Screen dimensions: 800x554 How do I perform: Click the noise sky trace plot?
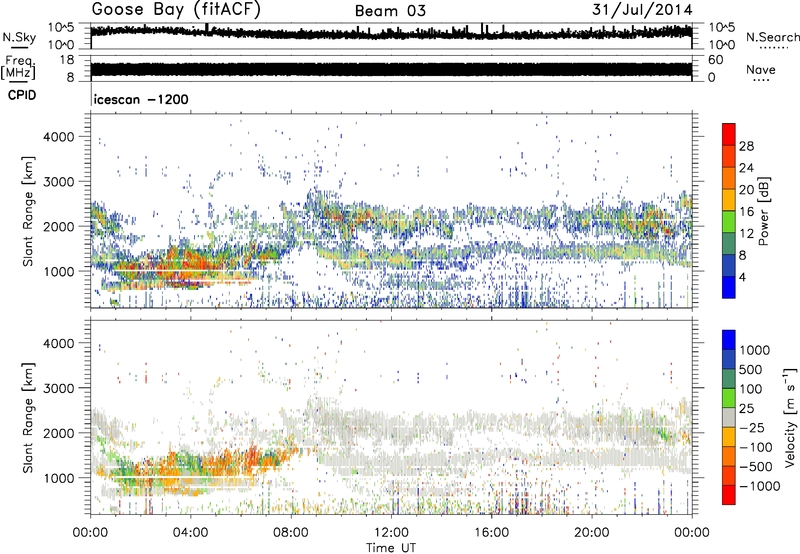pyautogui.click(x=391, y=35)
